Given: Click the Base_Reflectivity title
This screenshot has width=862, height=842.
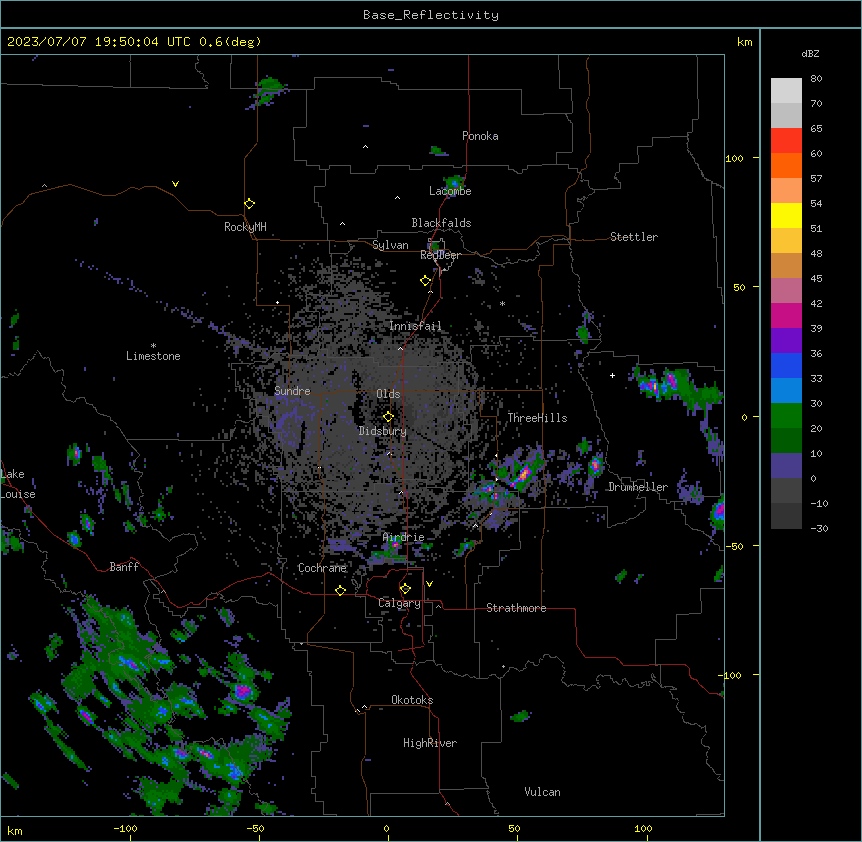Looking at the screenshot, I should point(431,15).
